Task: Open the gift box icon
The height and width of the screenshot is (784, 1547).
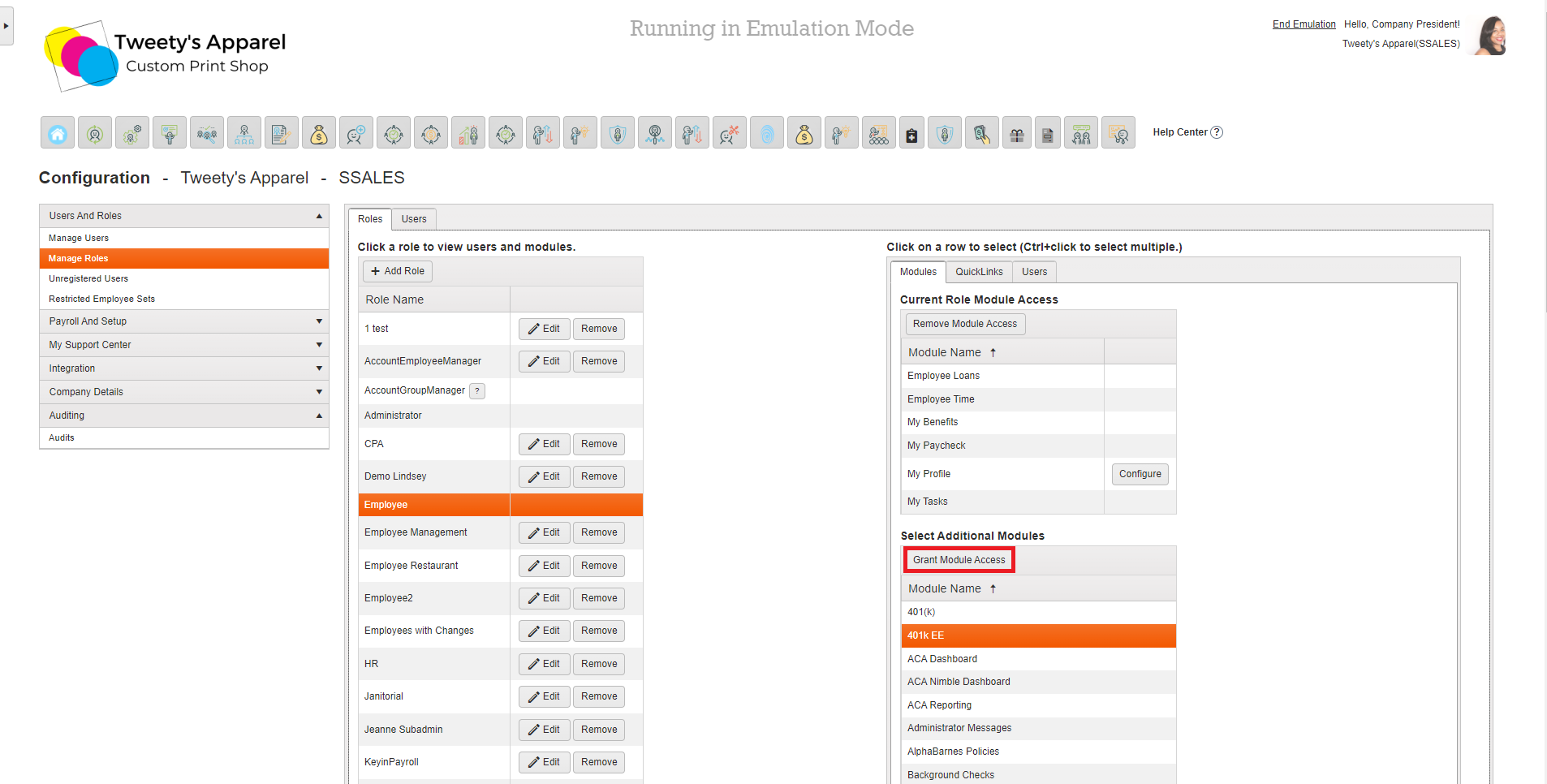Action: click(x=1017, y=133)
